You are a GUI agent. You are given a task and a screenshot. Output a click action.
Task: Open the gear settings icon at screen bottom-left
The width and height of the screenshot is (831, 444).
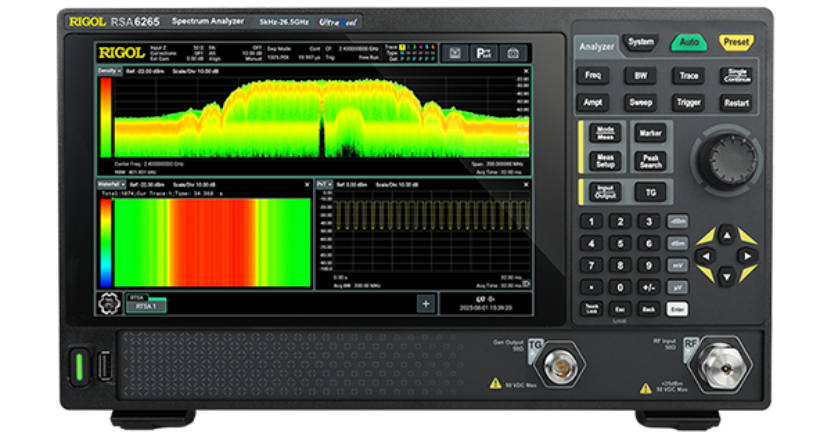109,304
